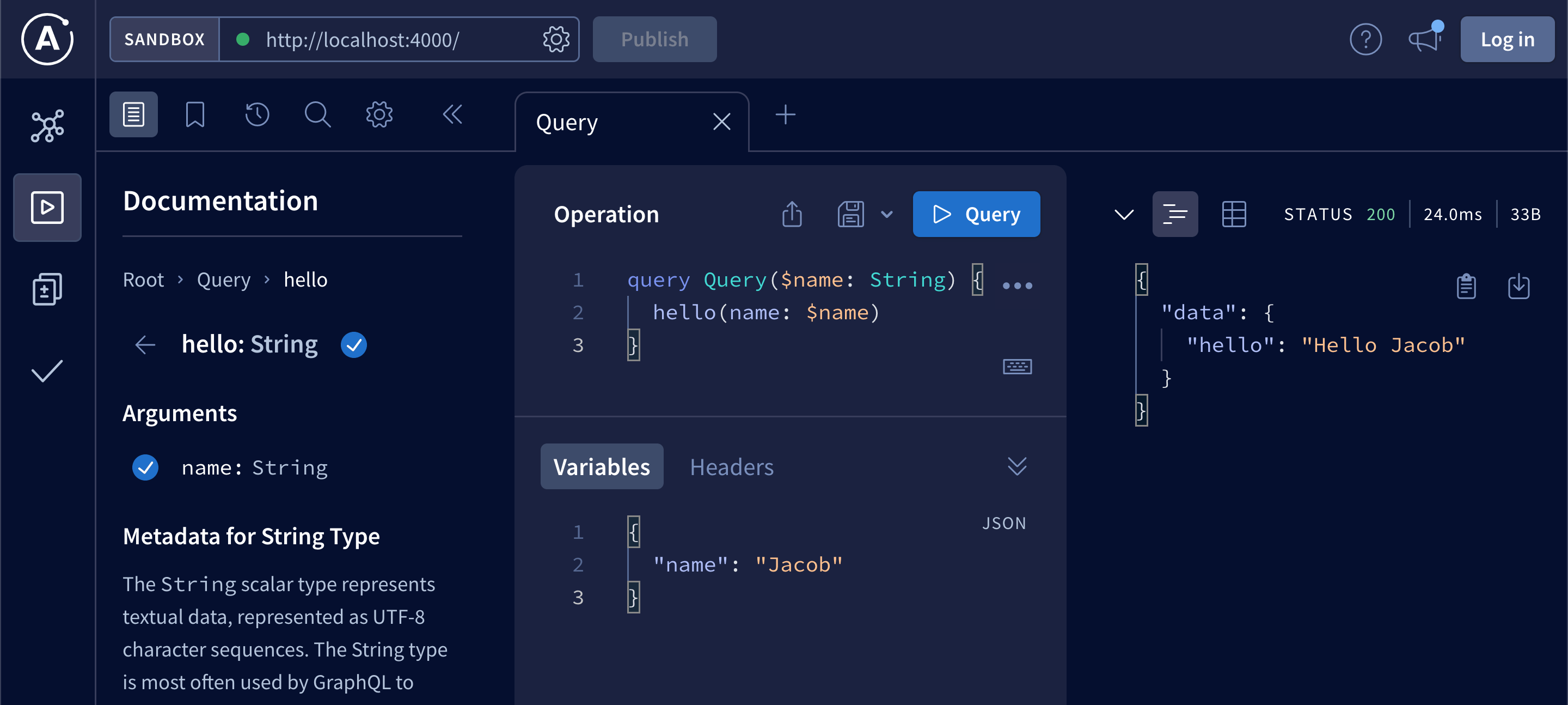Open Explorer settings via the gear icon
Viewport: 1568px width, 705px height.
[x=378, y=114]
